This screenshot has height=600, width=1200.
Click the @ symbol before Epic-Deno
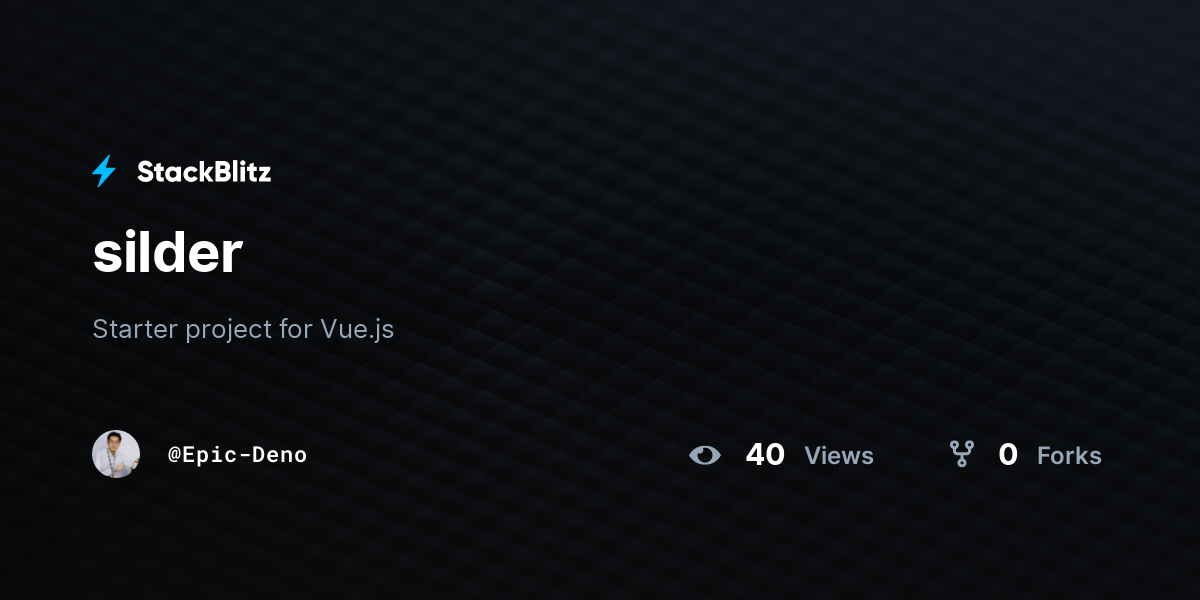tap(174, 455)
